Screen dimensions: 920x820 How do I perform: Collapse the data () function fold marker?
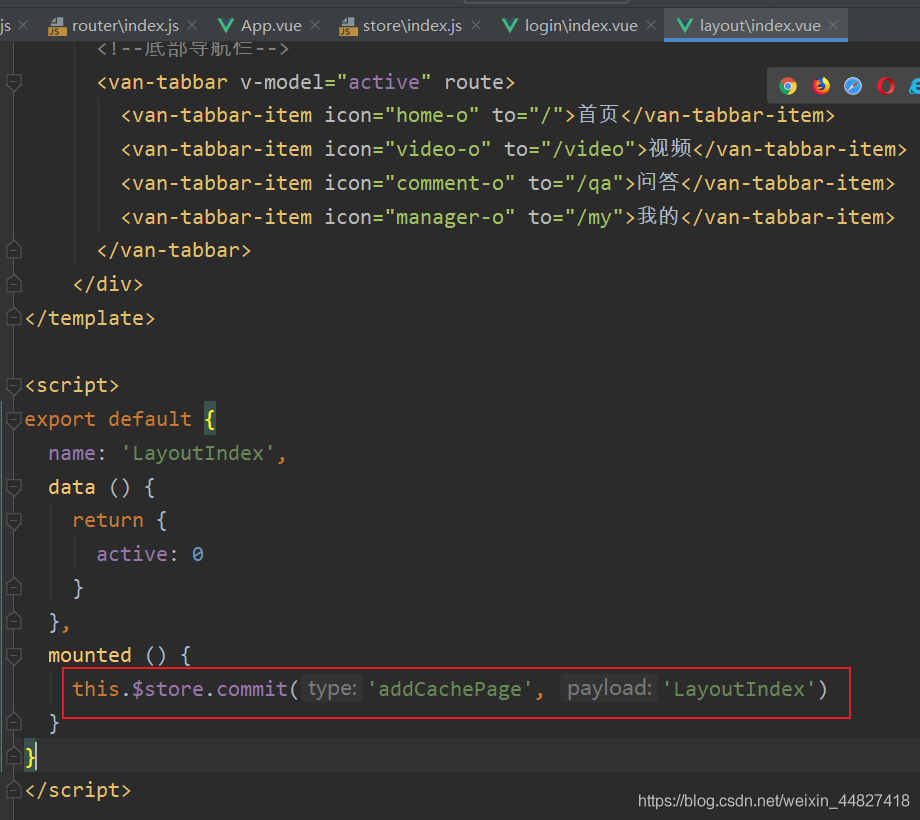(x=13, y=487)
